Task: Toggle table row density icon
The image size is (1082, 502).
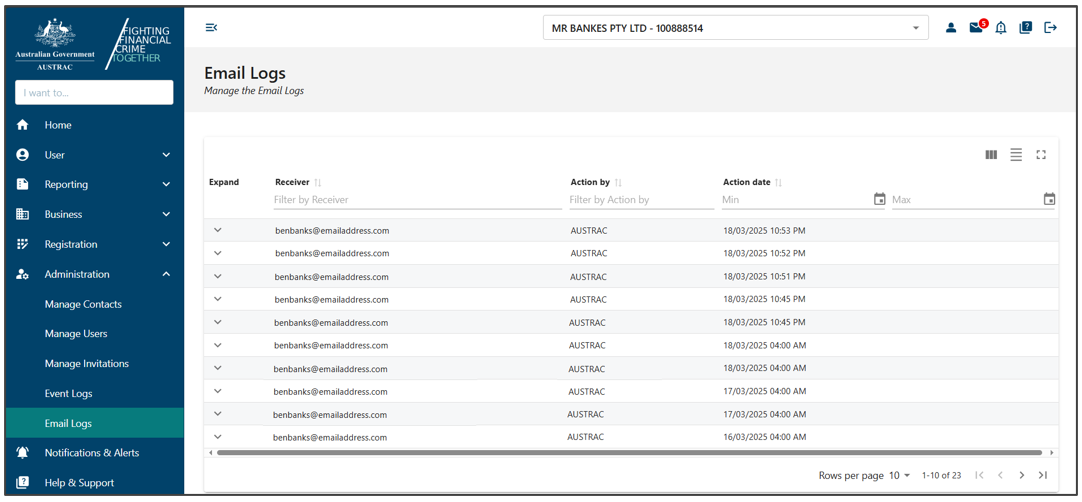Action: click(1016, 155)
